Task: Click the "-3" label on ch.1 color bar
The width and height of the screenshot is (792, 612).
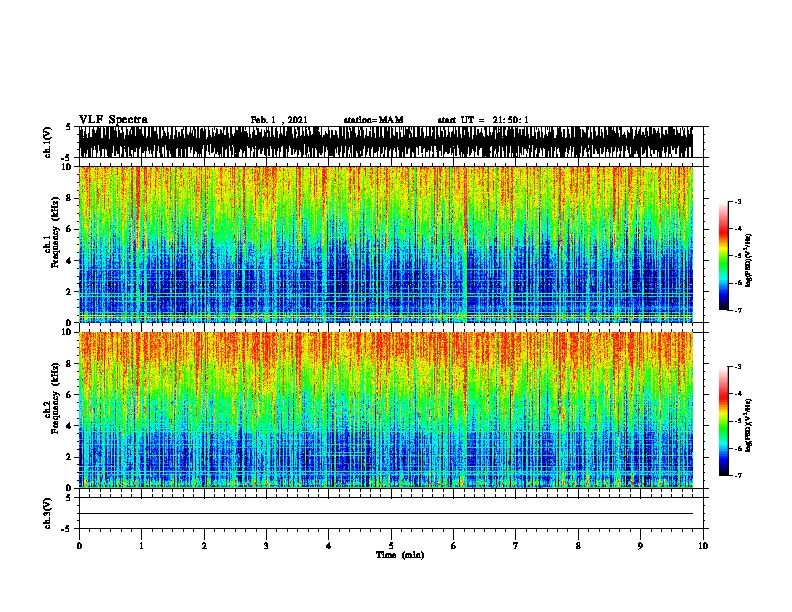Action: pos(737,202)
